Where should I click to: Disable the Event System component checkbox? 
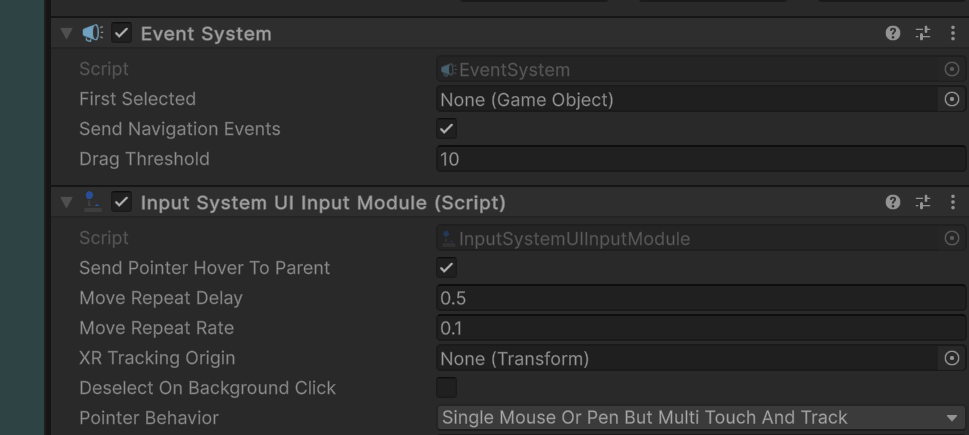coord(121,34)
